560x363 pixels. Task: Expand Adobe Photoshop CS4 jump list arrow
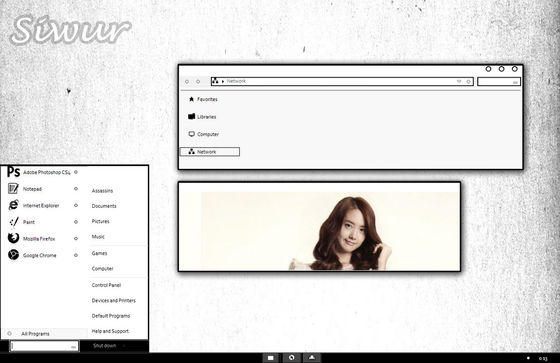(x=76, y=172)
